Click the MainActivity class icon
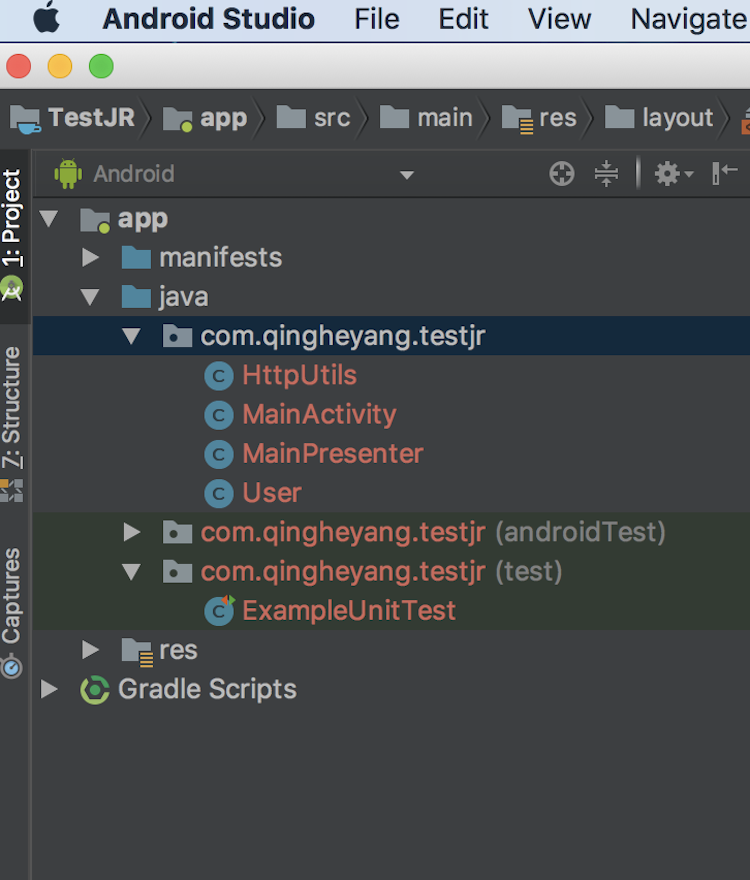Screen dimensions: 750x880 (219, 415)
